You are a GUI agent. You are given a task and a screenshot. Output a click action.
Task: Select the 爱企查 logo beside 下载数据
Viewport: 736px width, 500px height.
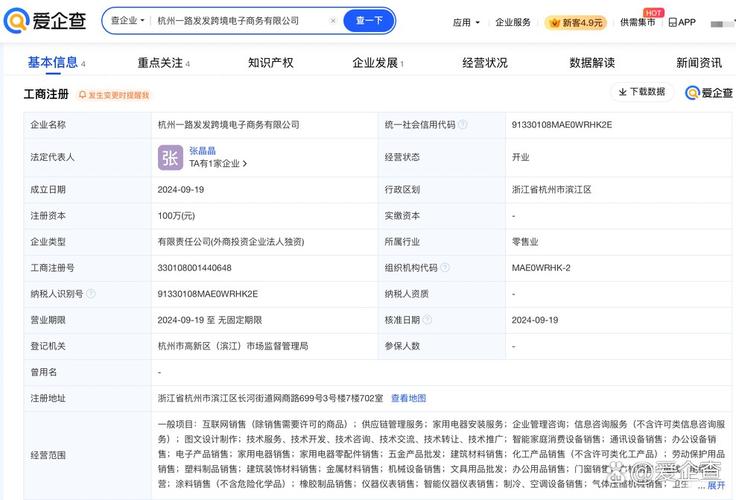[x=709, y=93]
